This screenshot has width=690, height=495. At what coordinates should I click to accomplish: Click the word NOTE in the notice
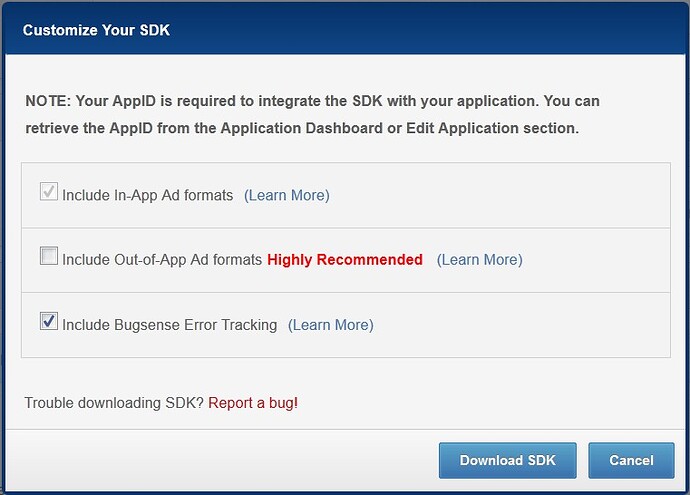tap(48, 101)
